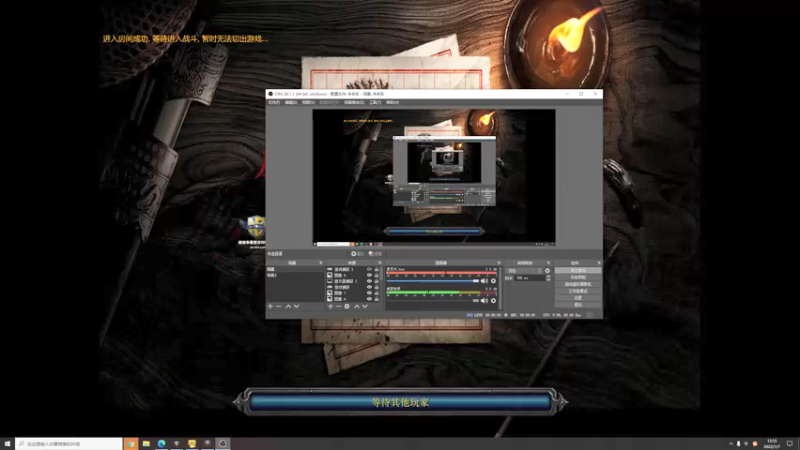Image resolution: width=800 pixels, height=450 pixels.
Task: Adjust the 桌面音频 volume slider
Action: 433,301
